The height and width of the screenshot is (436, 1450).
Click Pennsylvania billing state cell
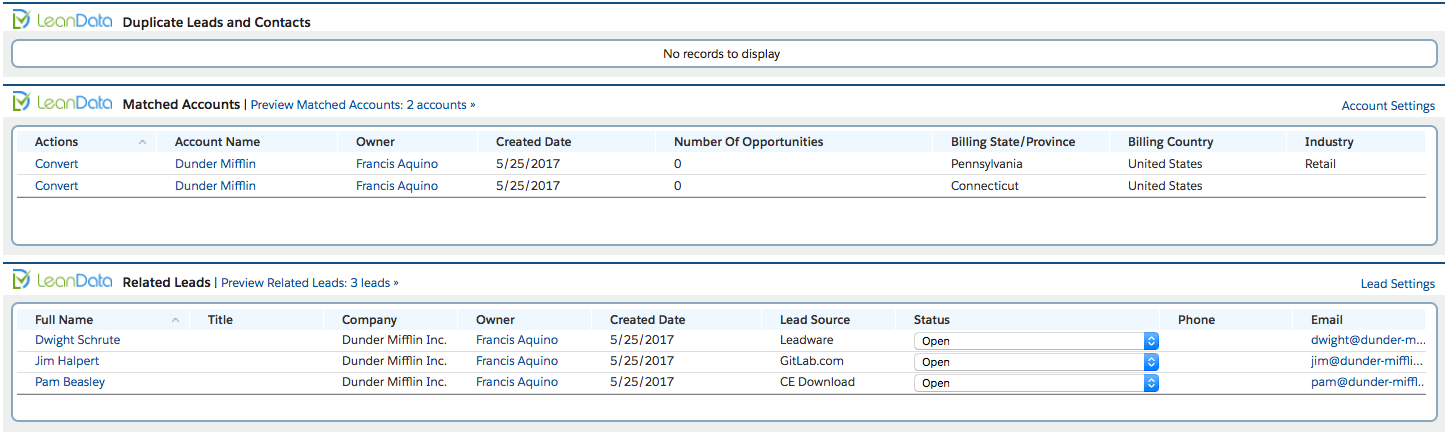[x=987, y=164]
